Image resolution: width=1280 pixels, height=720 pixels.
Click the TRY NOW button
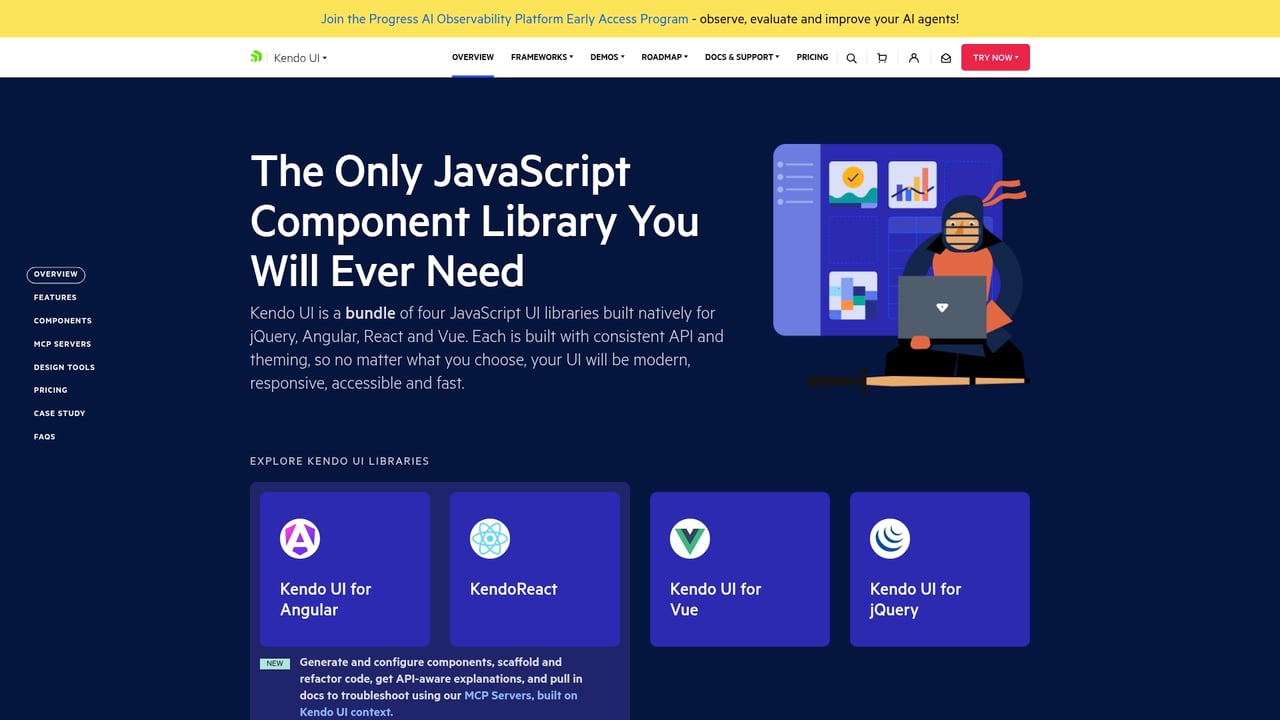(x=995, y=57)
